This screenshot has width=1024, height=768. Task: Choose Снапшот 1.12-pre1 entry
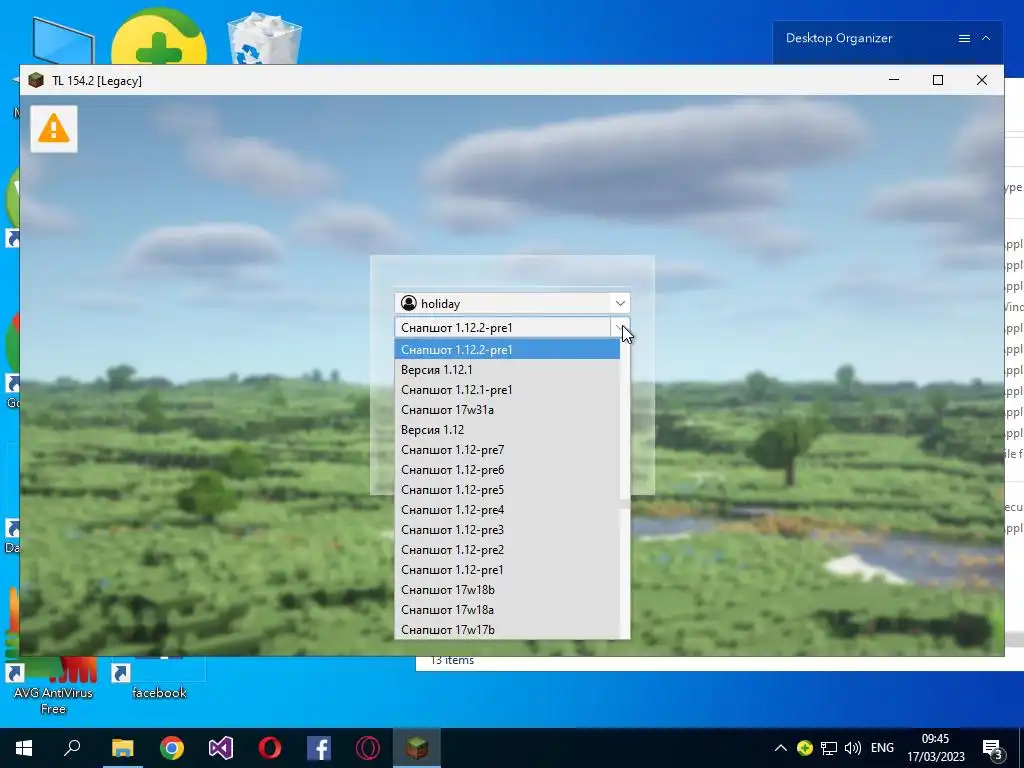[x=507, y=569]
